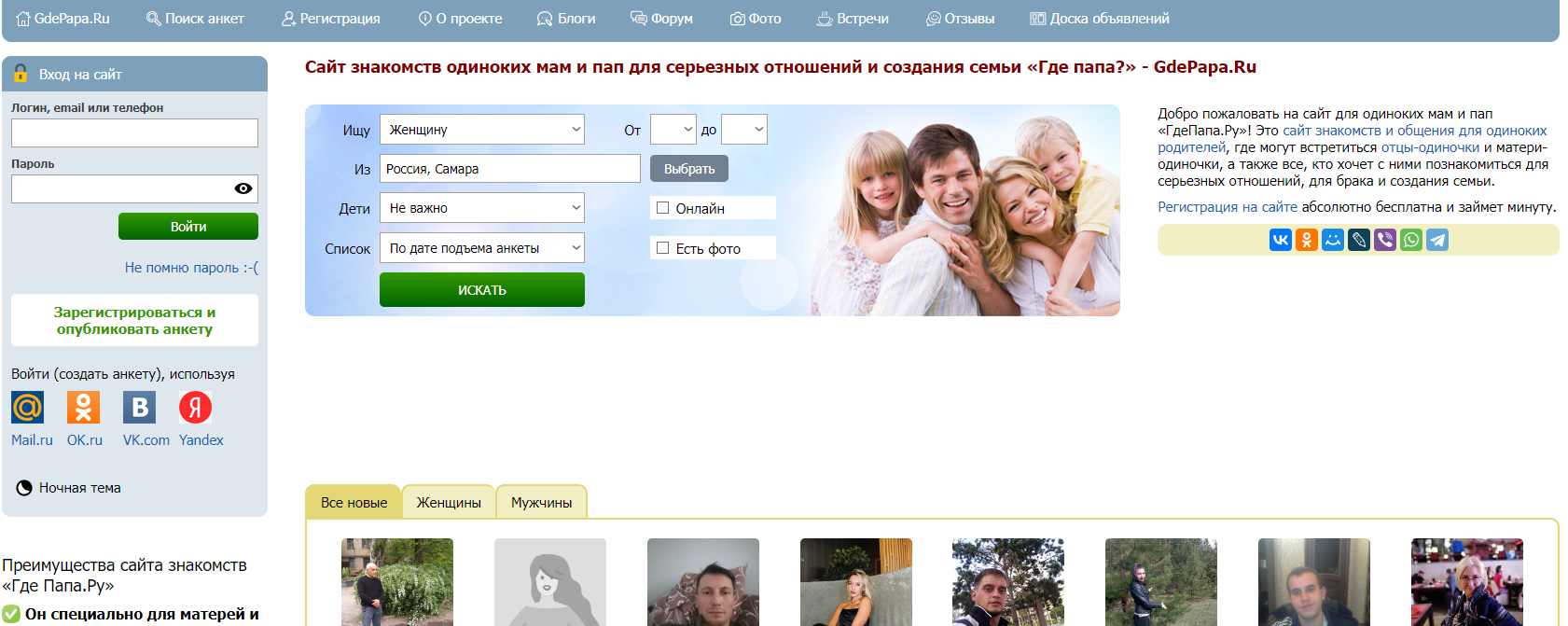Image resolution: width=1568 pixels, height=626 pixels.
Task: Share the page via Telegram
Action: pyautogui.click(x=1437, y=240)
